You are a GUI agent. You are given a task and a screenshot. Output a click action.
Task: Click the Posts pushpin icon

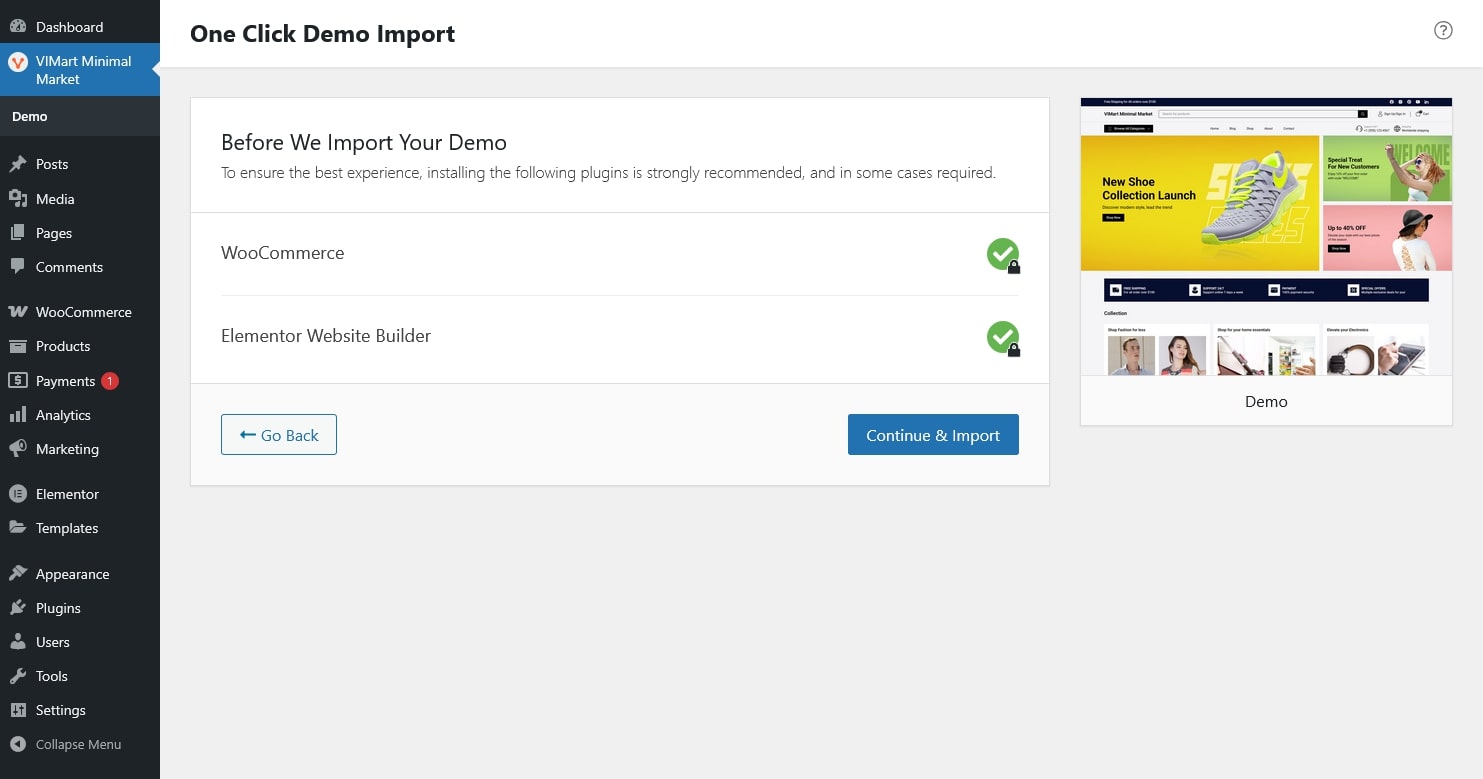(17, 164)
